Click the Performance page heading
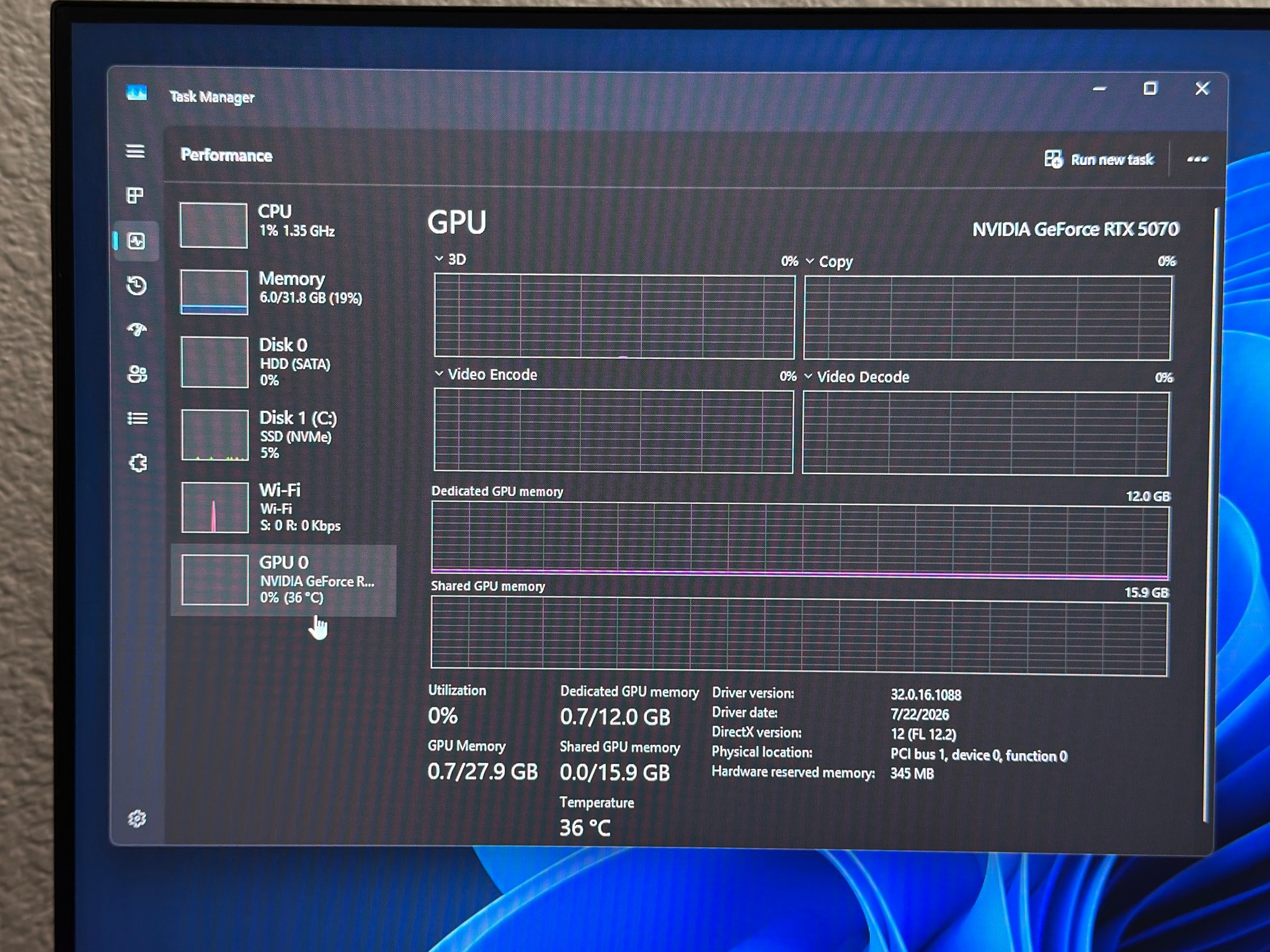 (x=226, y=155)
